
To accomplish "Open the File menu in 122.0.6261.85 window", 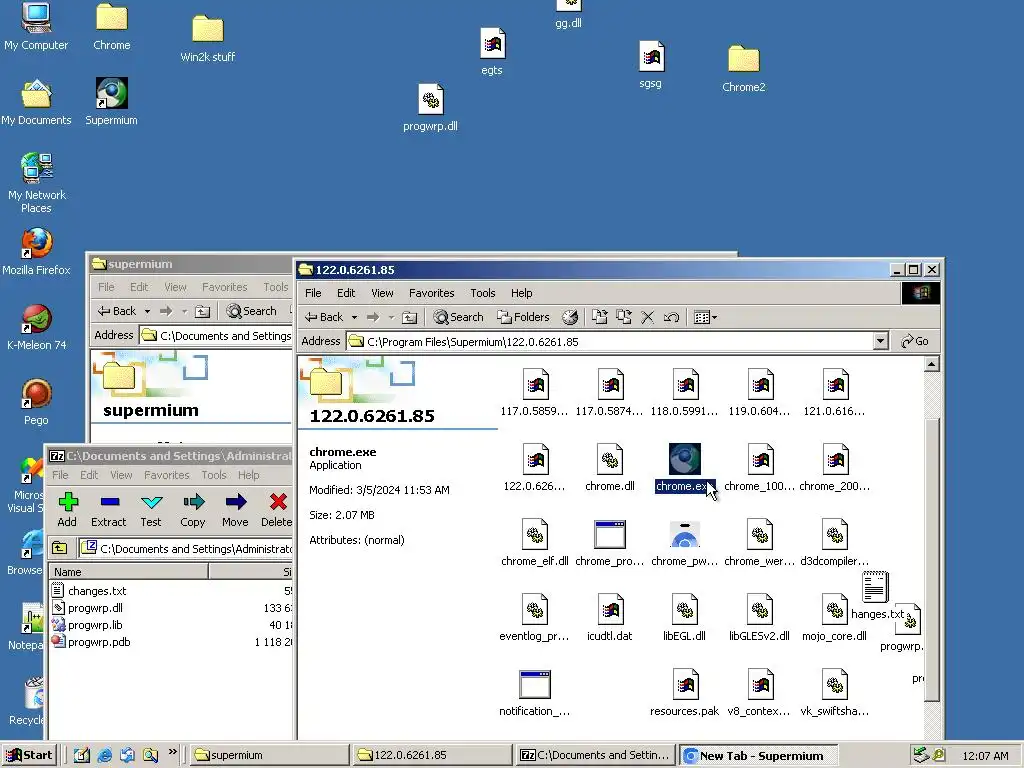I will pos(313,293).
